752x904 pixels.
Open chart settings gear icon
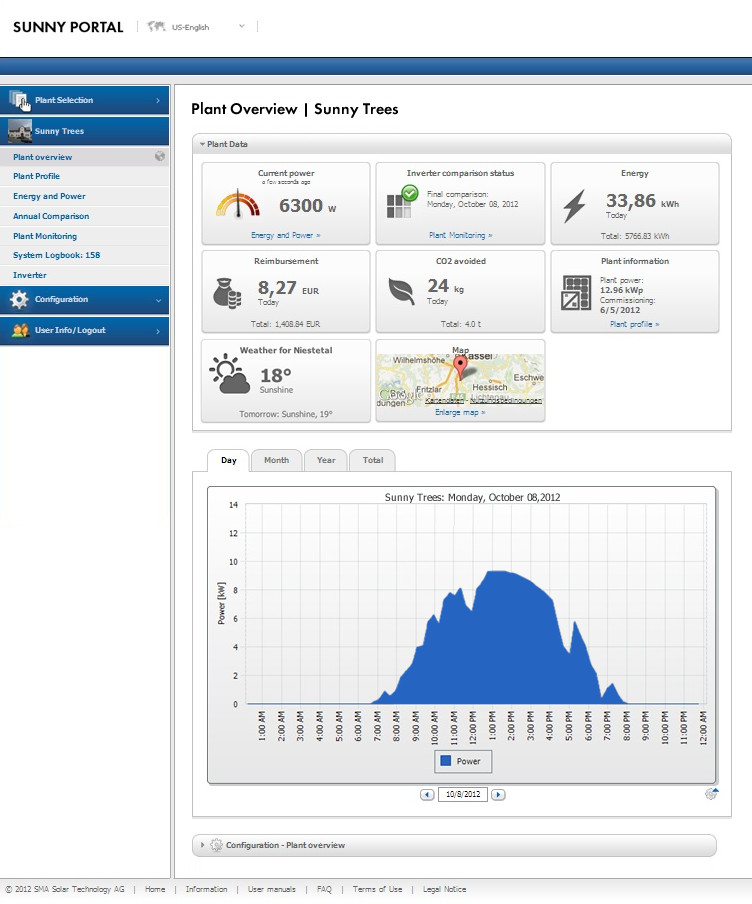point(710,794)
